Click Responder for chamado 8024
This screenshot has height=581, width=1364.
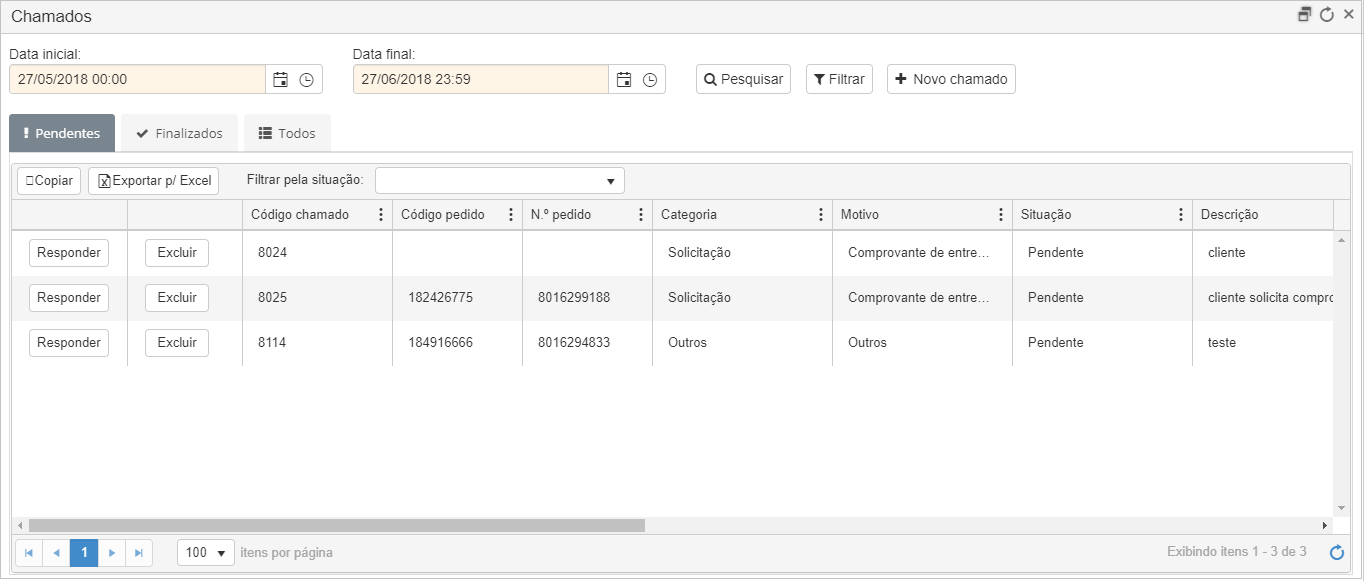69,253
